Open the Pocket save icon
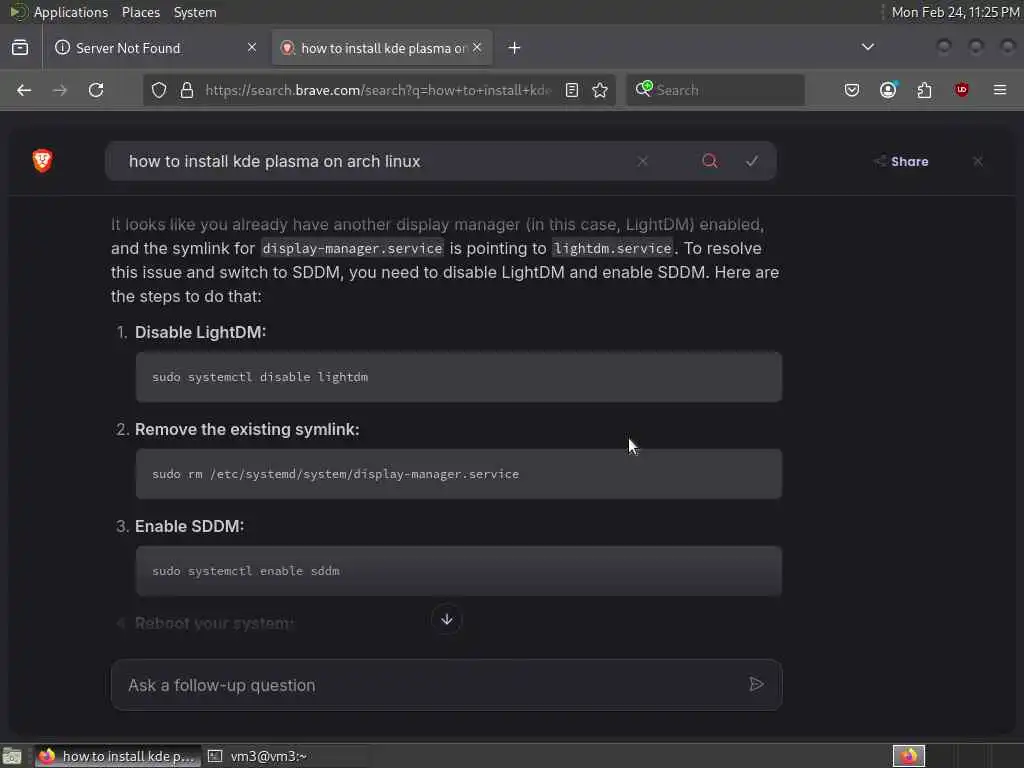Image resolution: width=1024 pixels, height=768 pixels. pos(852,90)
